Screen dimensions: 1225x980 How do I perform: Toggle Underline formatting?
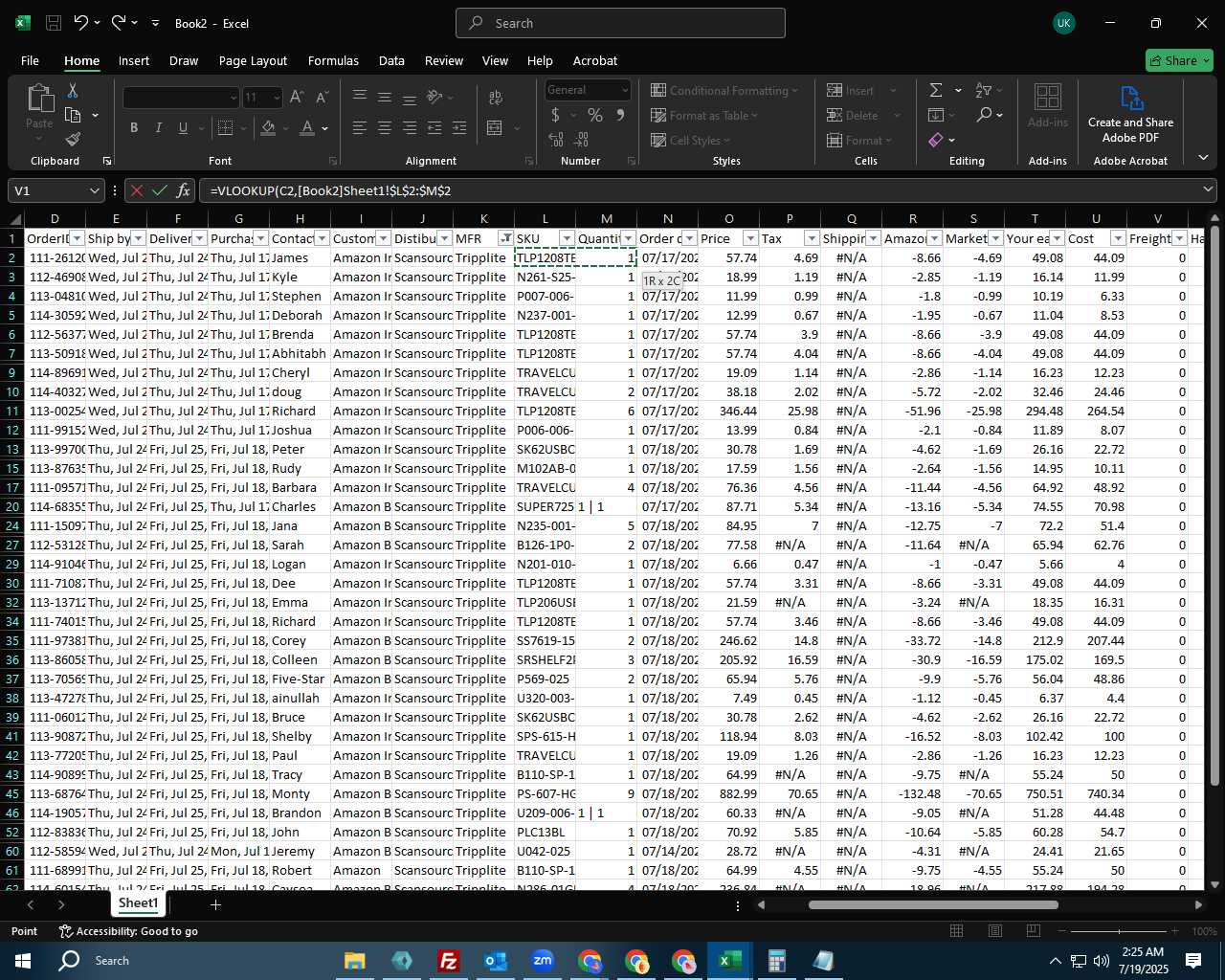183,127
